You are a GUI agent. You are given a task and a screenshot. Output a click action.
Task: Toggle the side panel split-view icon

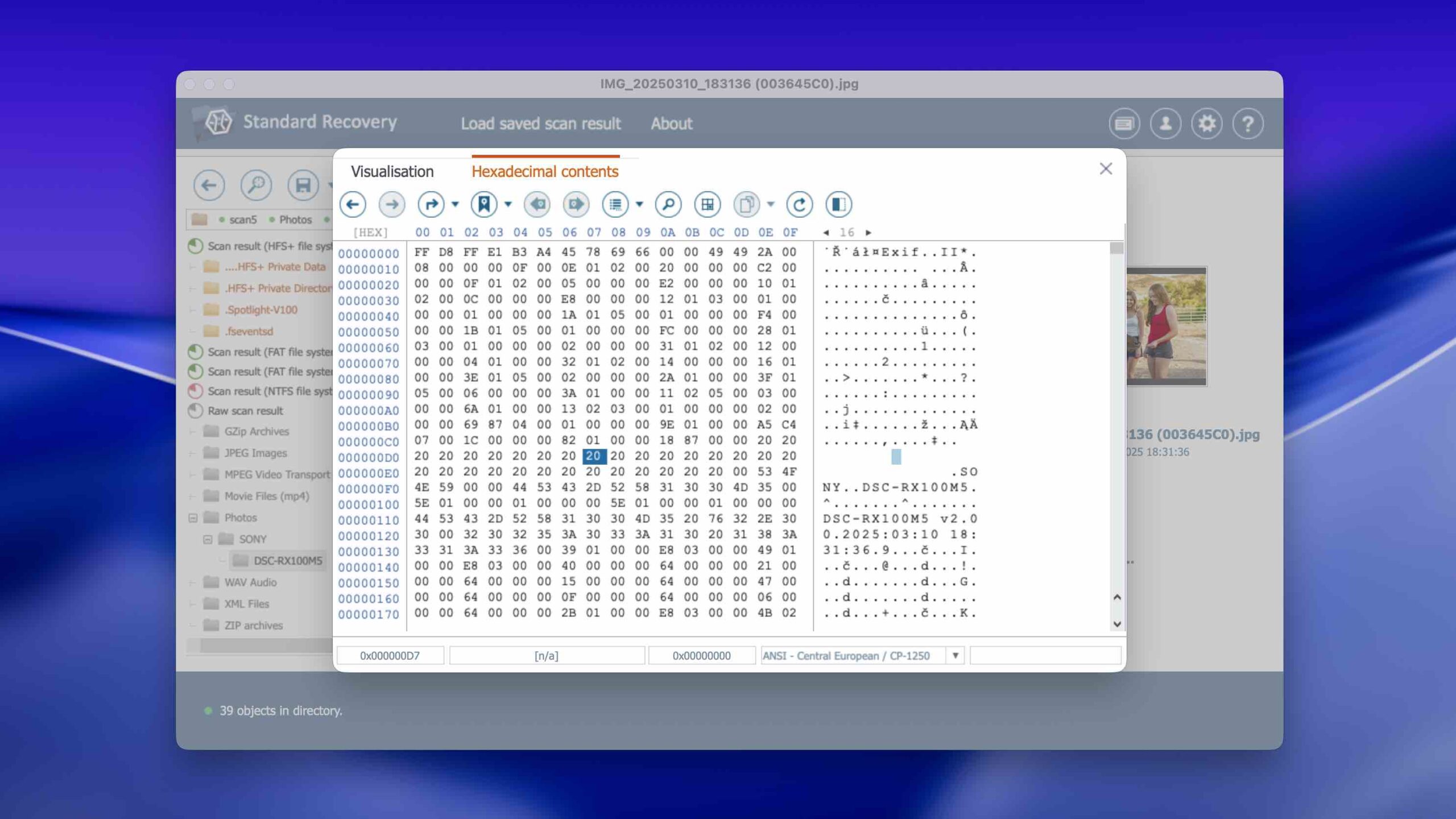(838, 204)
